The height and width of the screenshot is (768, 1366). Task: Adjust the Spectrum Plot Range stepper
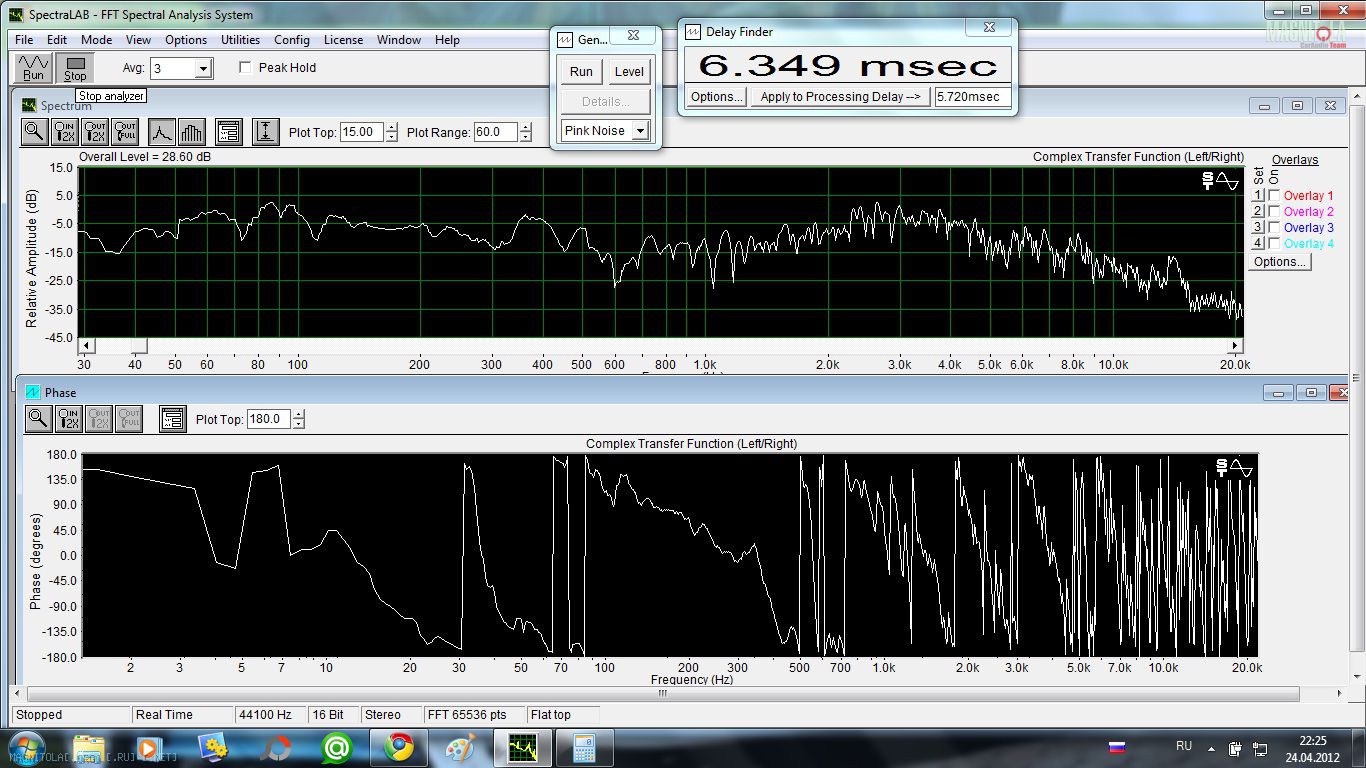[x=525, y=132]
